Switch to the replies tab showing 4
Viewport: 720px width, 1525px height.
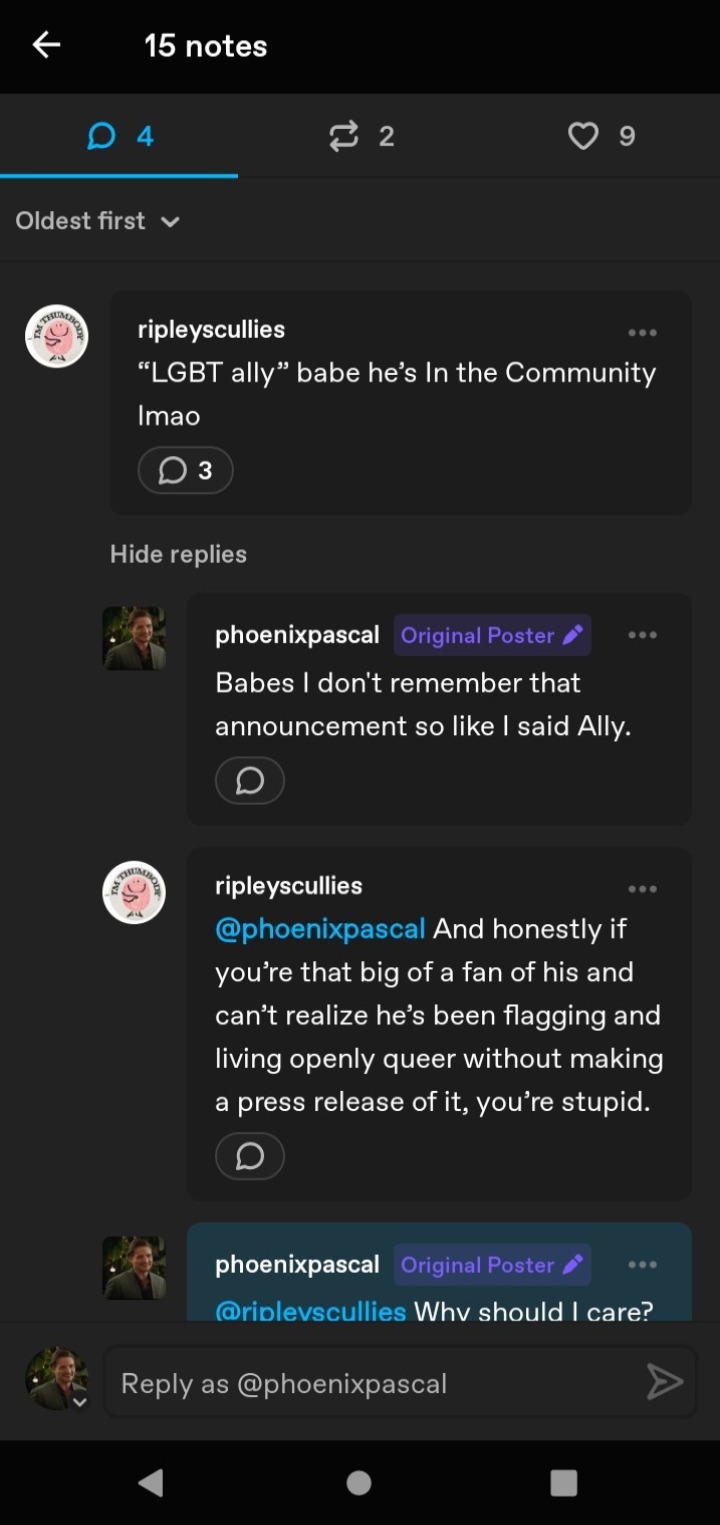click(x=120, y=136)
